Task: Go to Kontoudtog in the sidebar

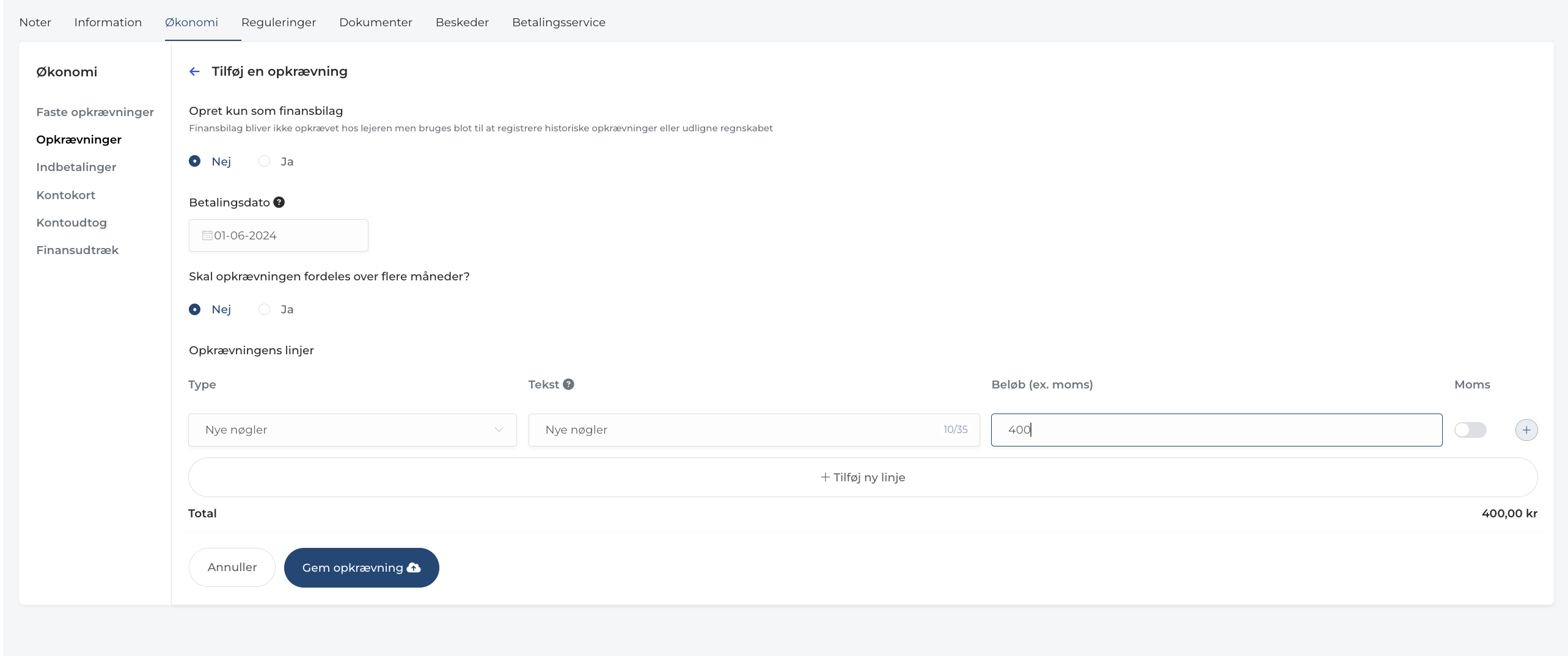Action: click(71, 223)
